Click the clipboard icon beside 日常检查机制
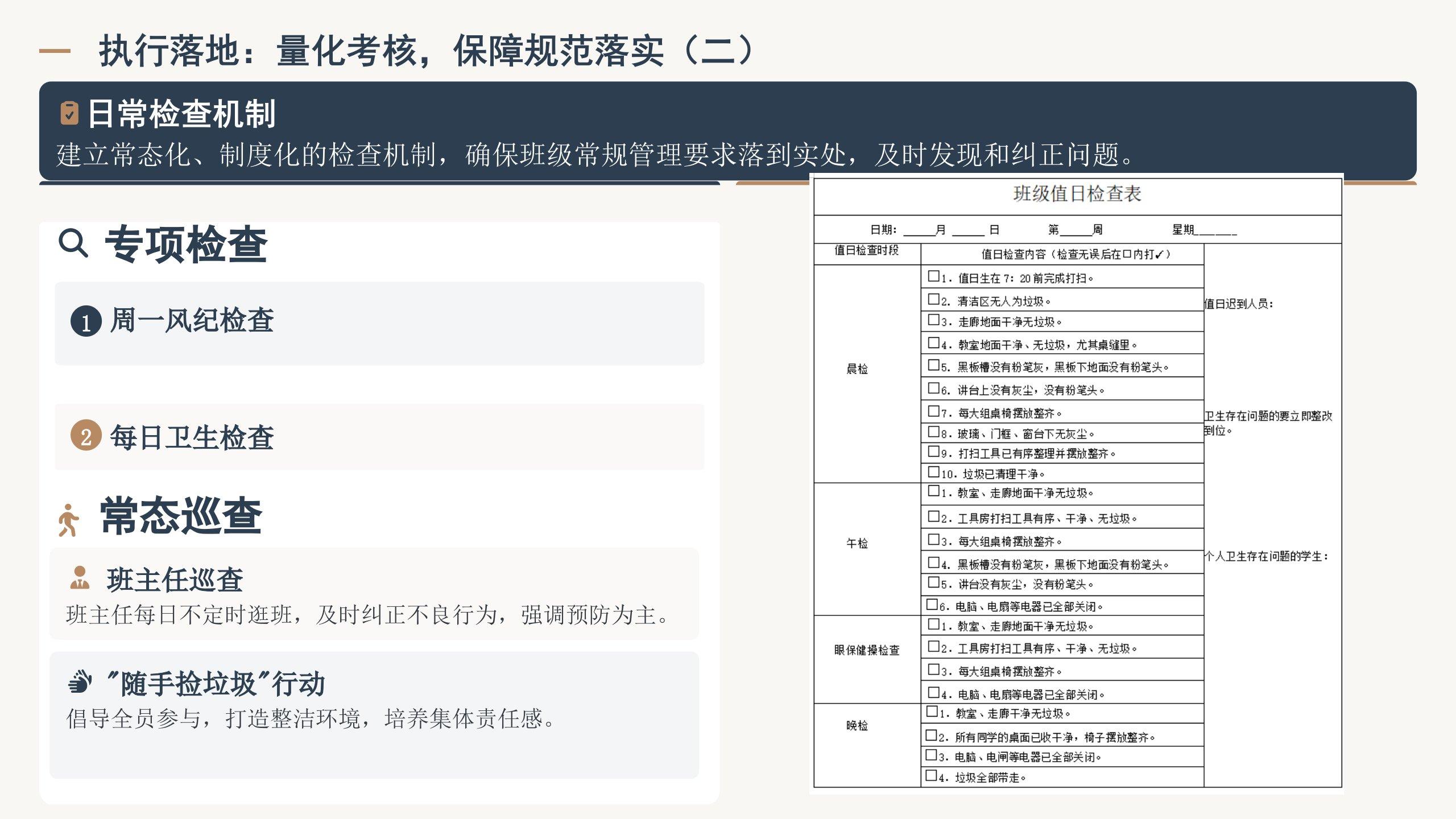 tap(69, 113)
